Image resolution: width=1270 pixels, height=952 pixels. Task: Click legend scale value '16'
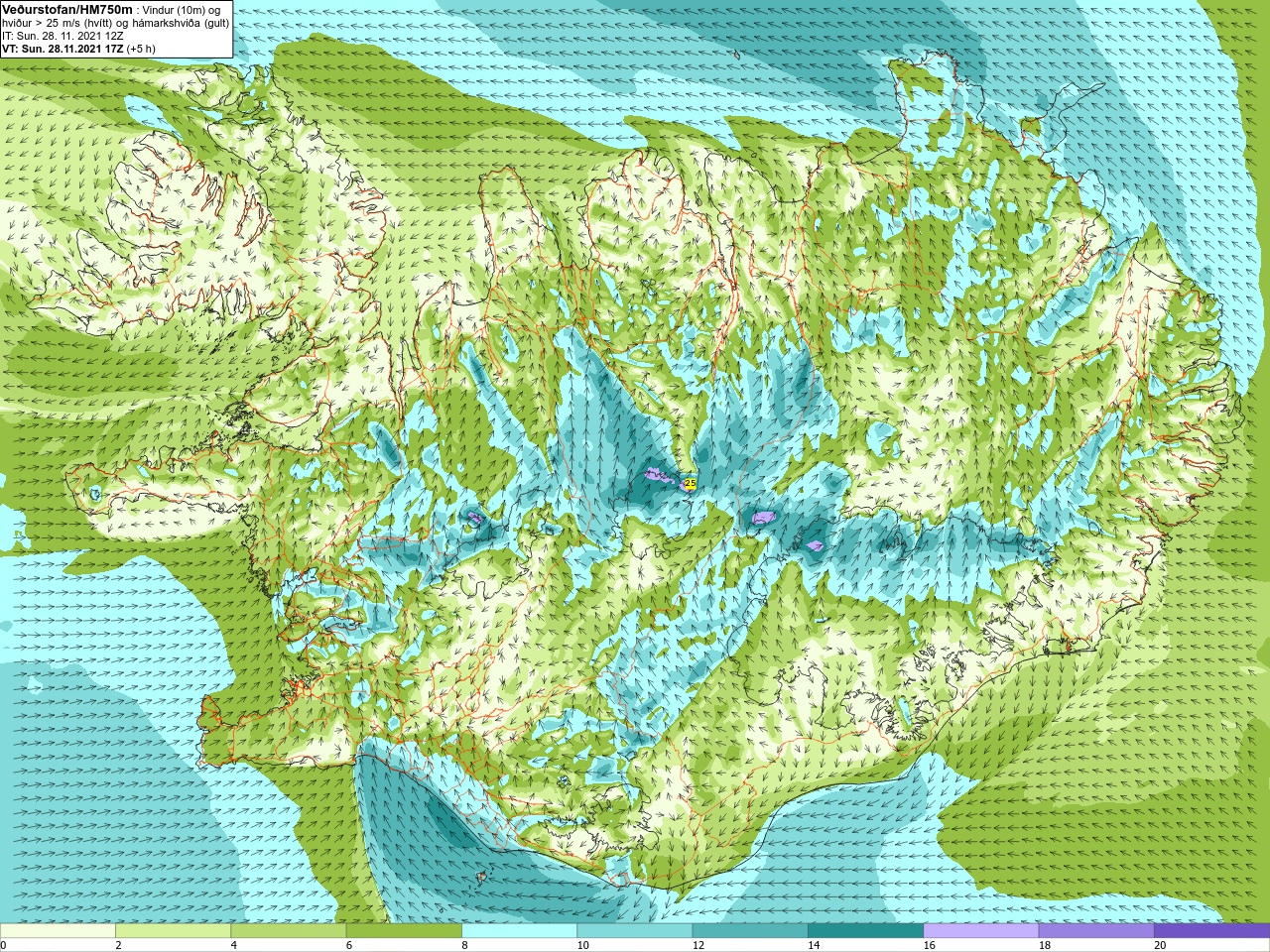click(929, 945)
